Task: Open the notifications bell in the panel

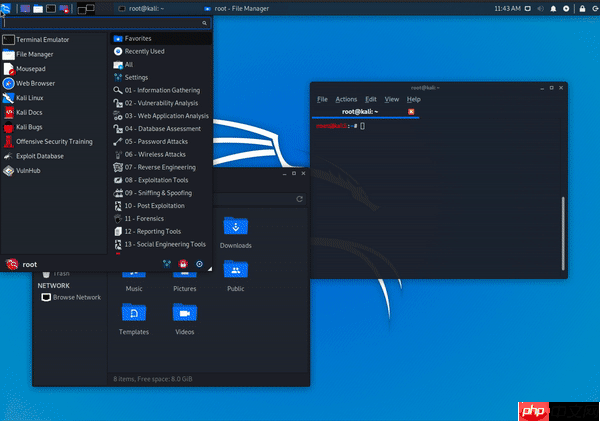Action: pyautogui.click(x=553, y=8)
